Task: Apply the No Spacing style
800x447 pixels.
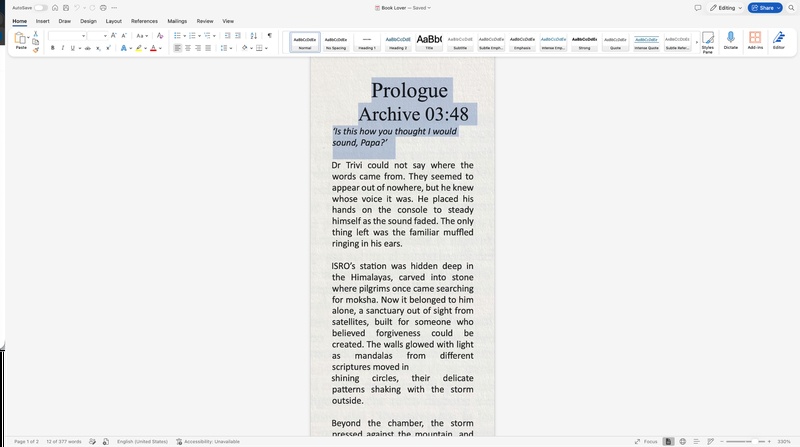Action: [x=336, y=42]
